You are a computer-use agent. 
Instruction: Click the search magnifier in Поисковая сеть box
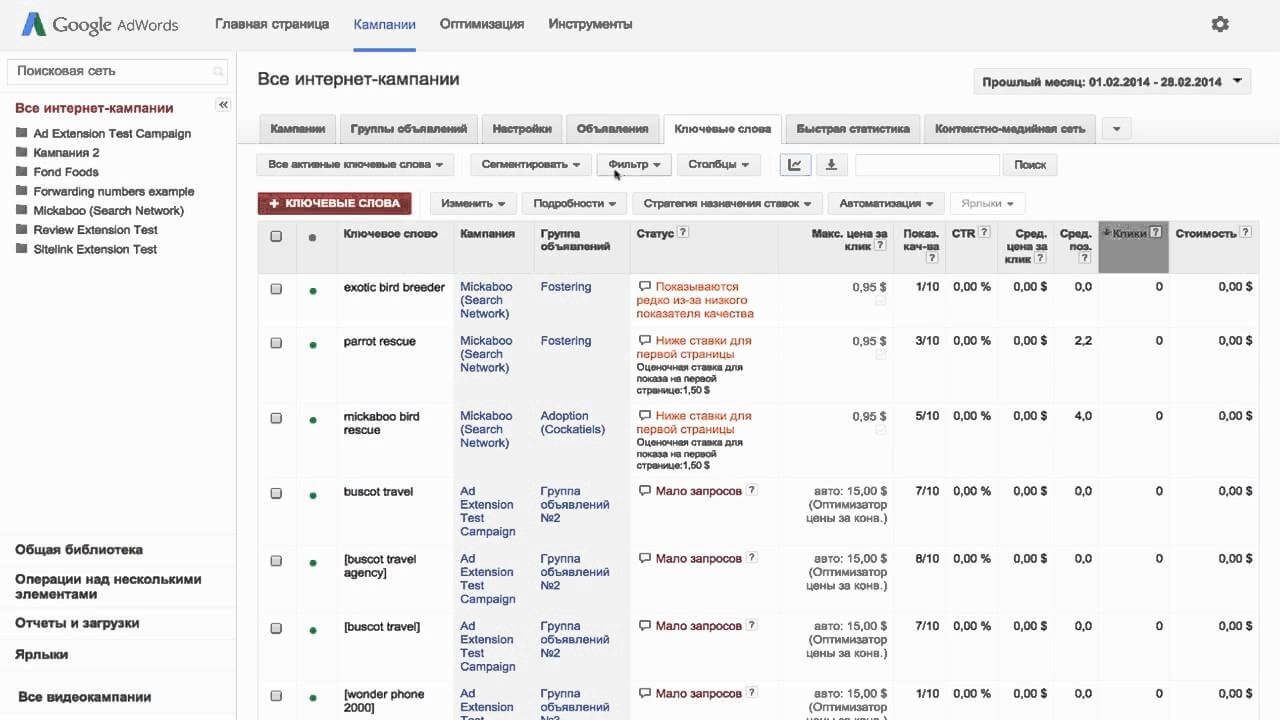pyautogui.click(x=218, y=72)
